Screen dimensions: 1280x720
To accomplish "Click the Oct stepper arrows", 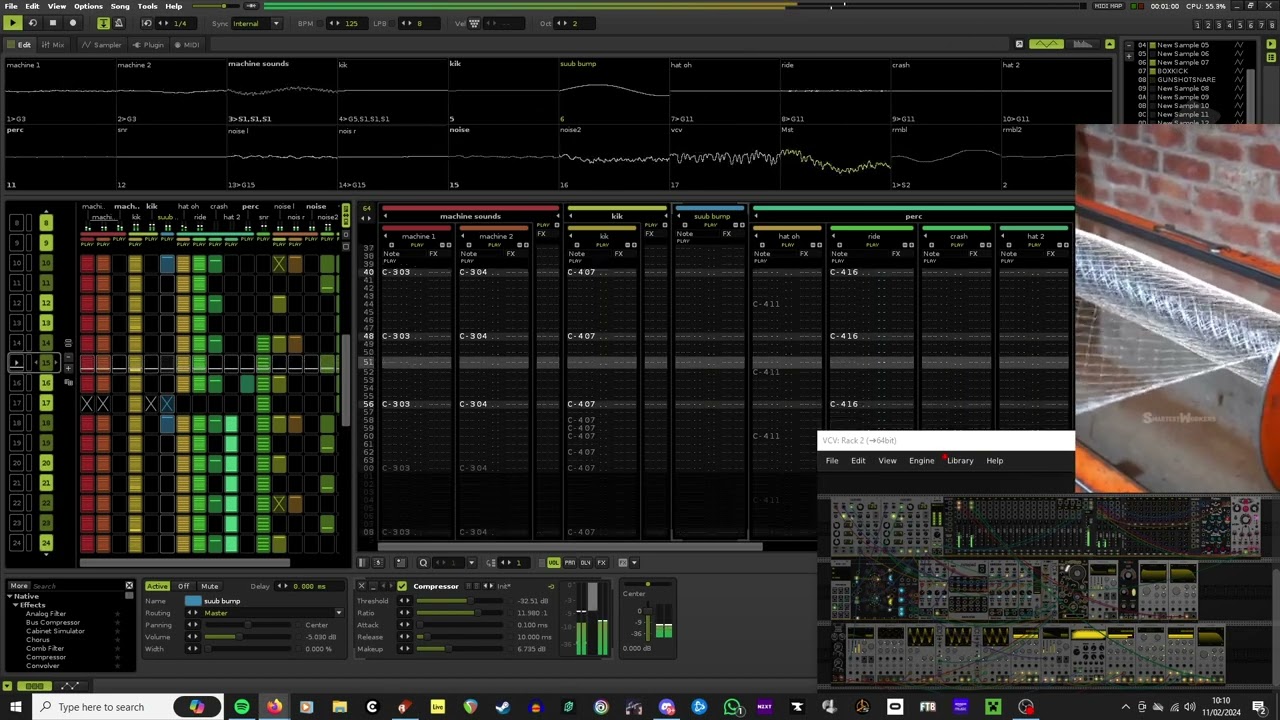I will (561, 23).
